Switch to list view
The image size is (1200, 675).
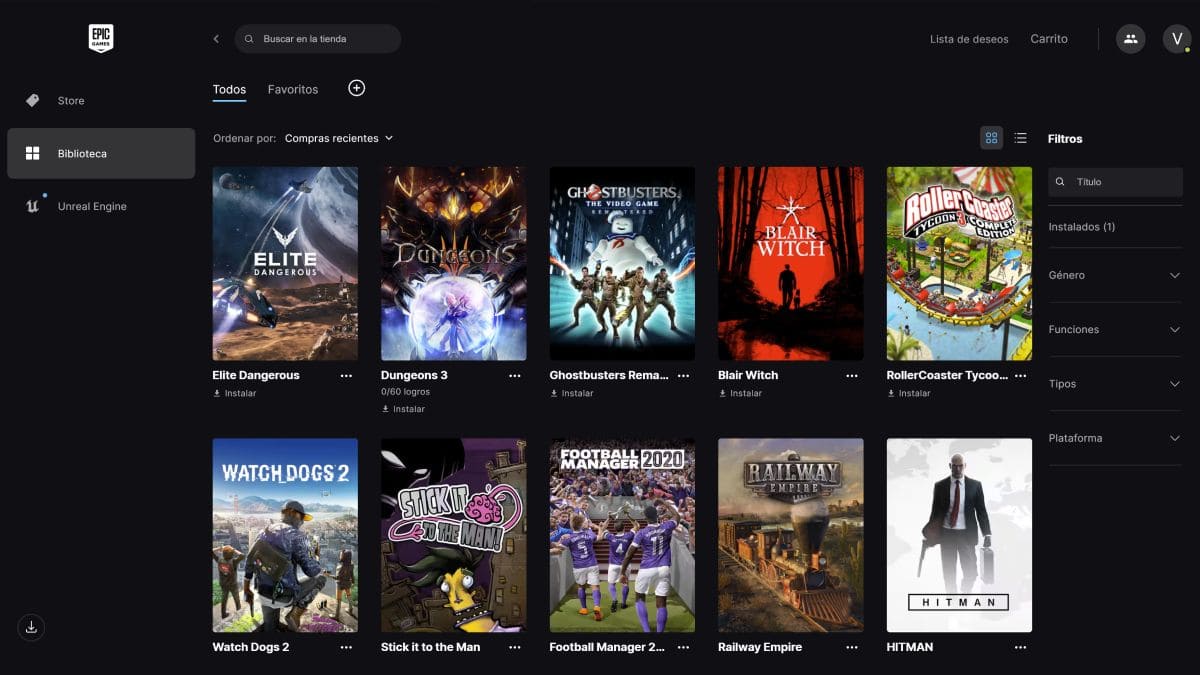[x=1020, y=138]
